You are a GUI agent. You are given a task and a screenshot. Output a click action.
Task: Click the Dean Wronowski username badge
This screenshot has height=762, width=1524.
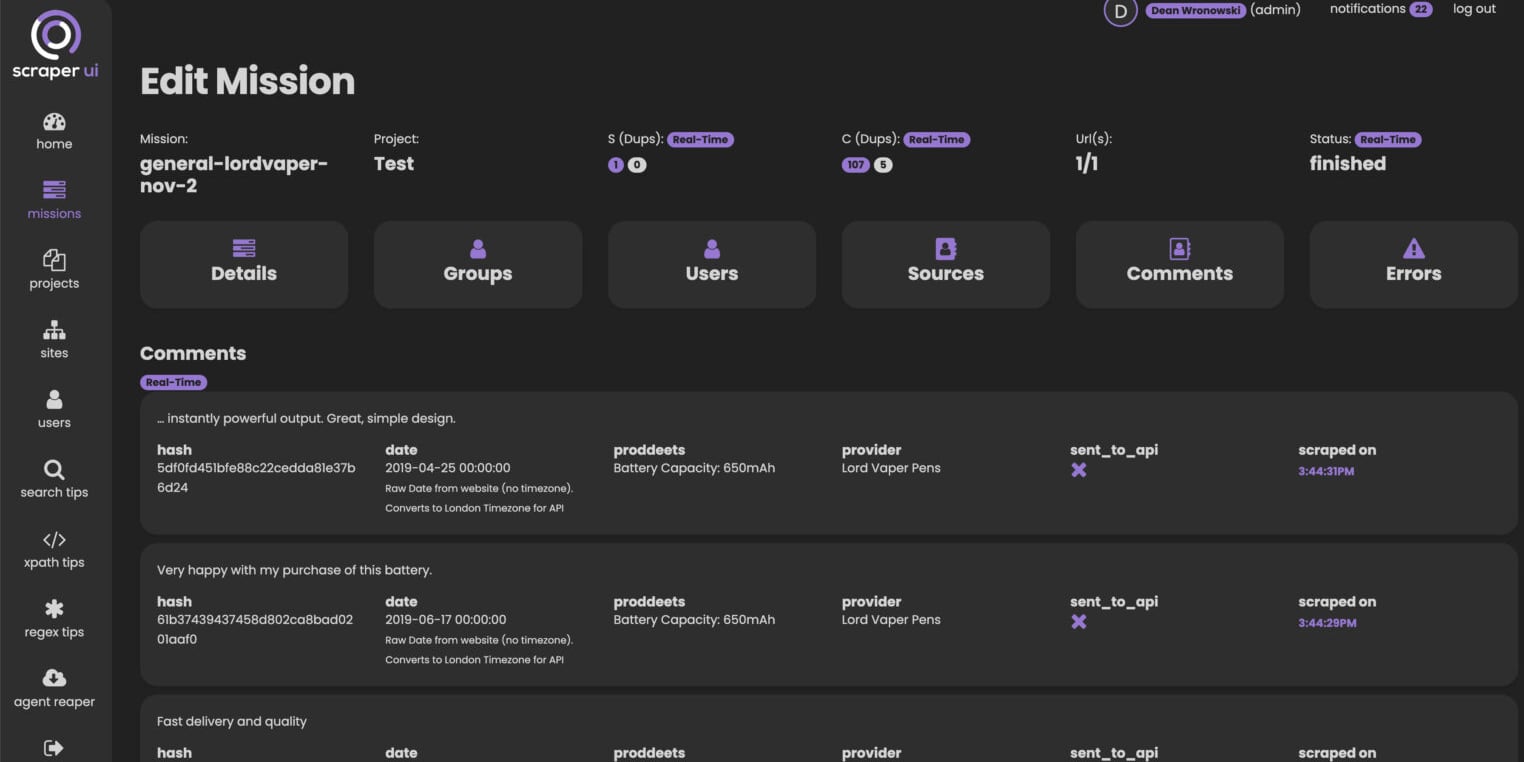[x=1196, y=10]
